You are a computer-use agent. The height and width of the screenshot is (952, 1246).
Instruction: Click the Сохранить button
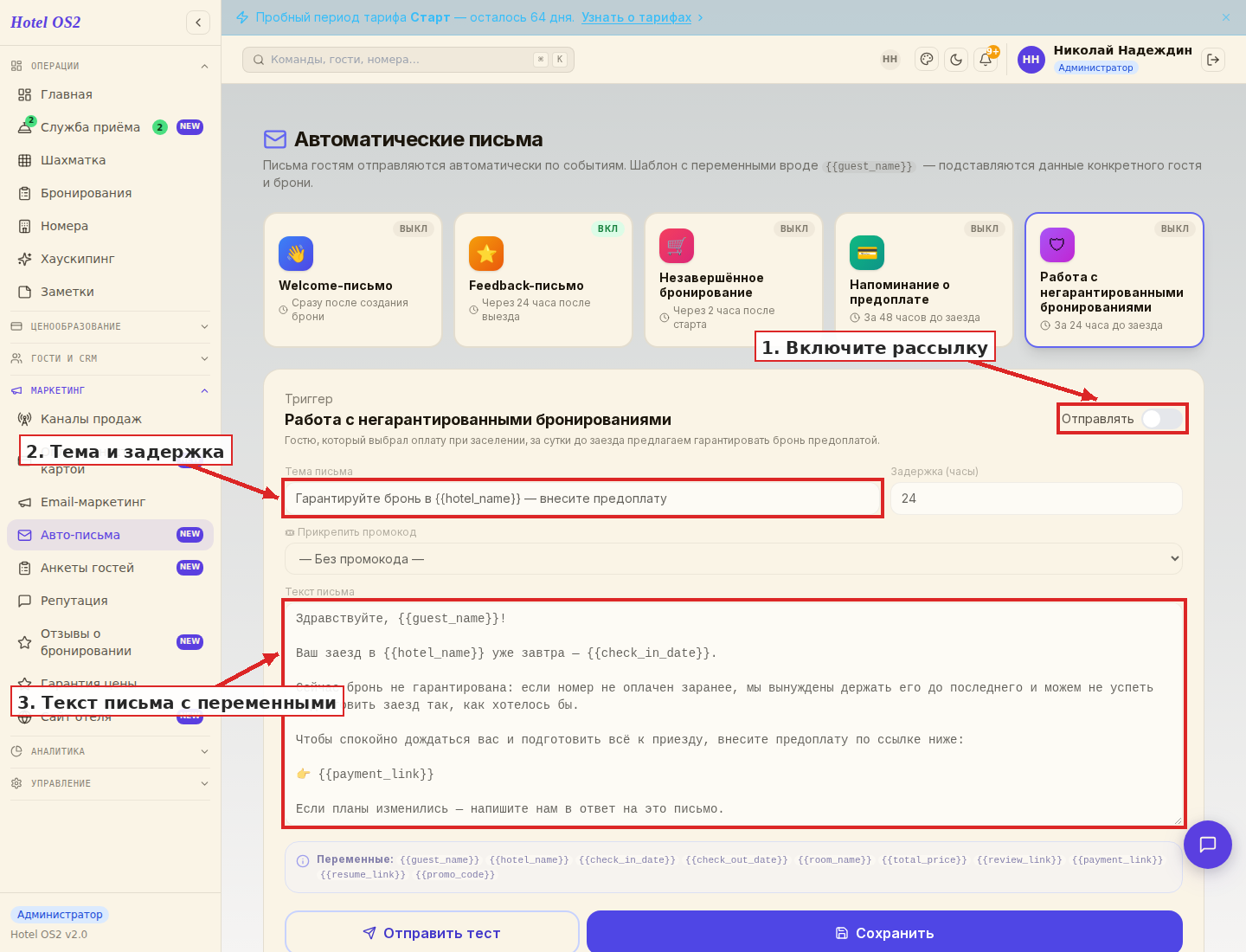(x=884, y=932)
